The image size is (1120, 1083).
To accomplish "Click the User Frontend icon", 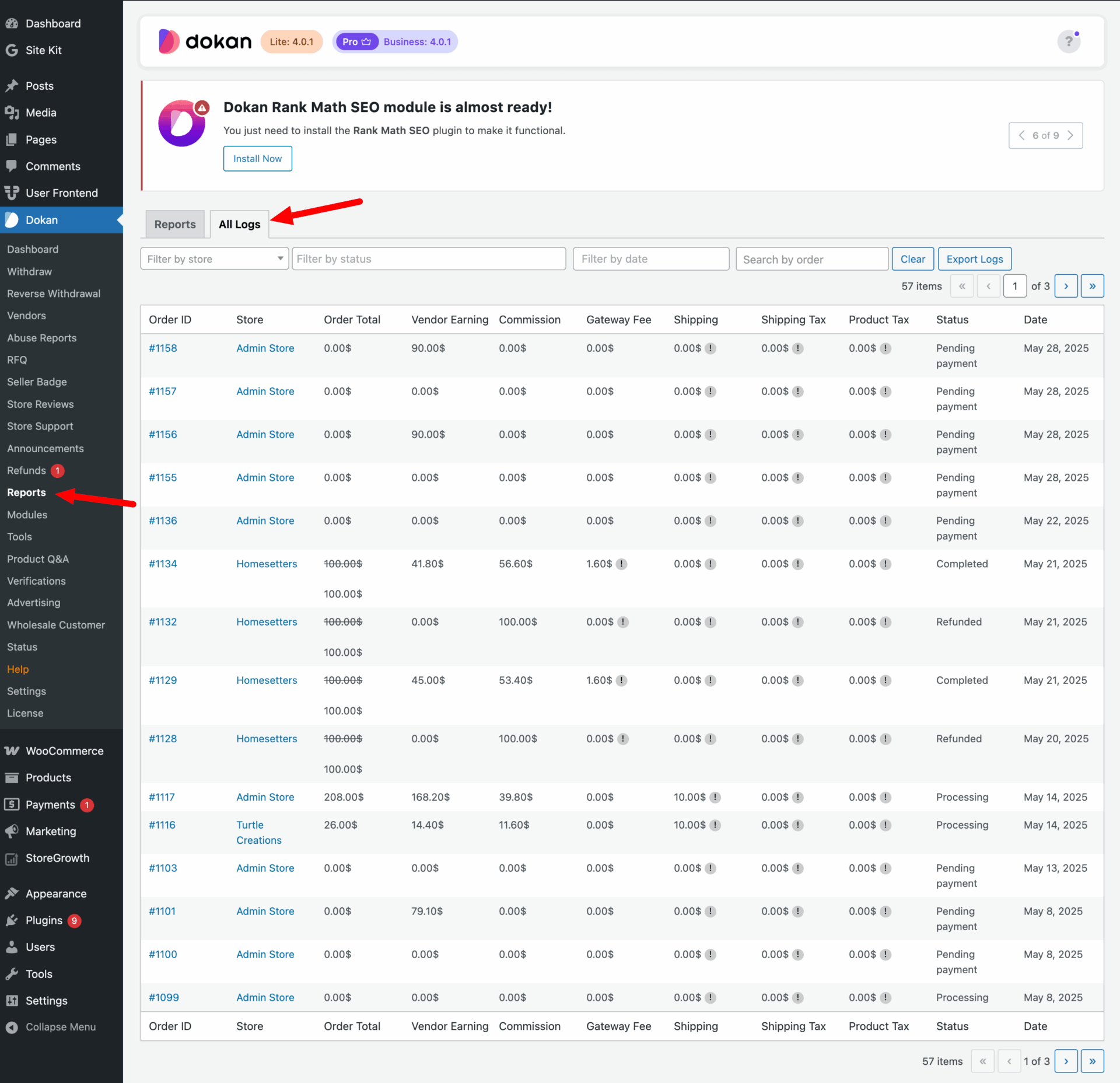I will (12, 193).
